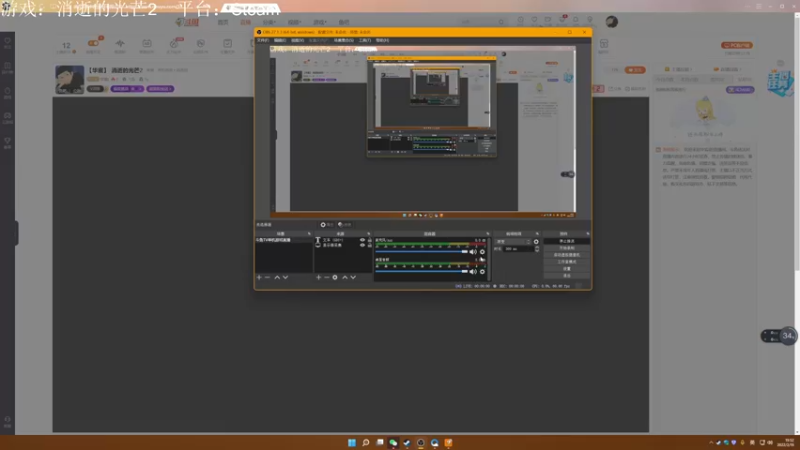The image size is (800, 450).
Task: Select the scene entry in Scenes list
Action: pyautogui.click(x=284, y=240)
